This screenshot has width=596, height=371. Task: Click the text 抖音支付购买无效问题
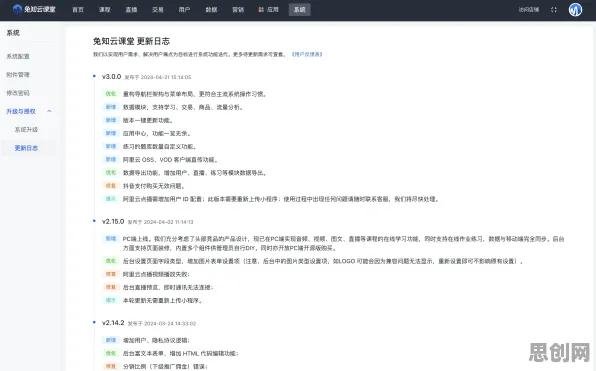[154, 186]
